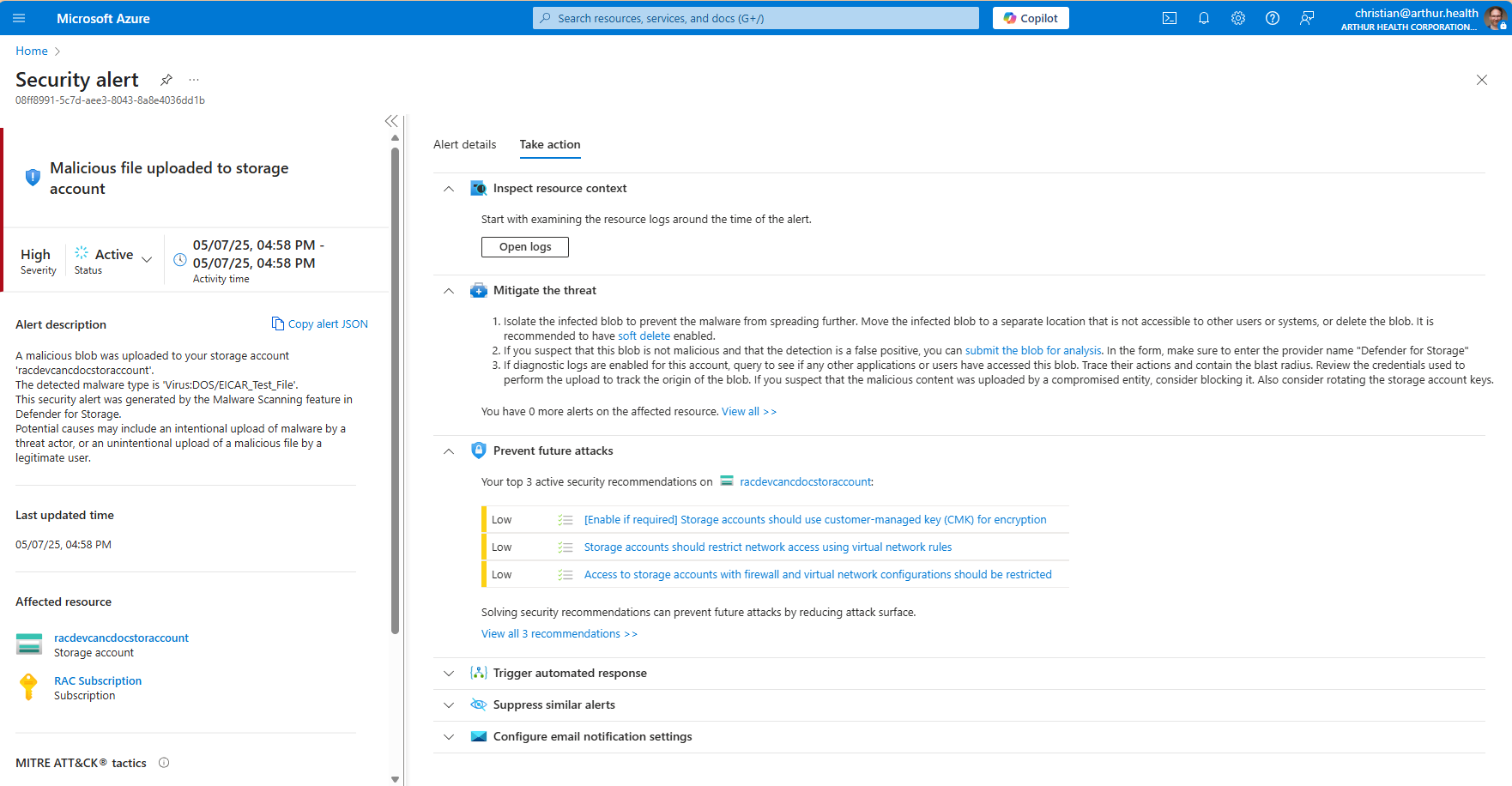The image size is (1512, 786).
Task: Open Cloud Shell from the top bar
Action: pos(1170,18)
